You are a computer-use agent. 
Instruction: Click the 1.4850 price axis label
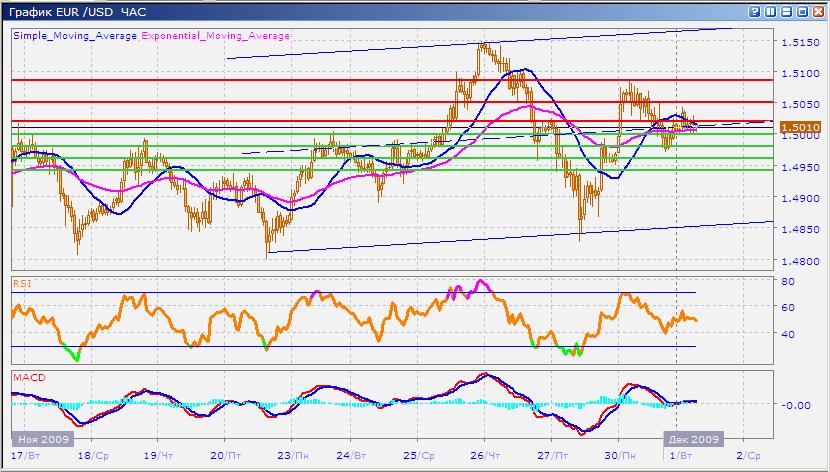coord(796,230)
